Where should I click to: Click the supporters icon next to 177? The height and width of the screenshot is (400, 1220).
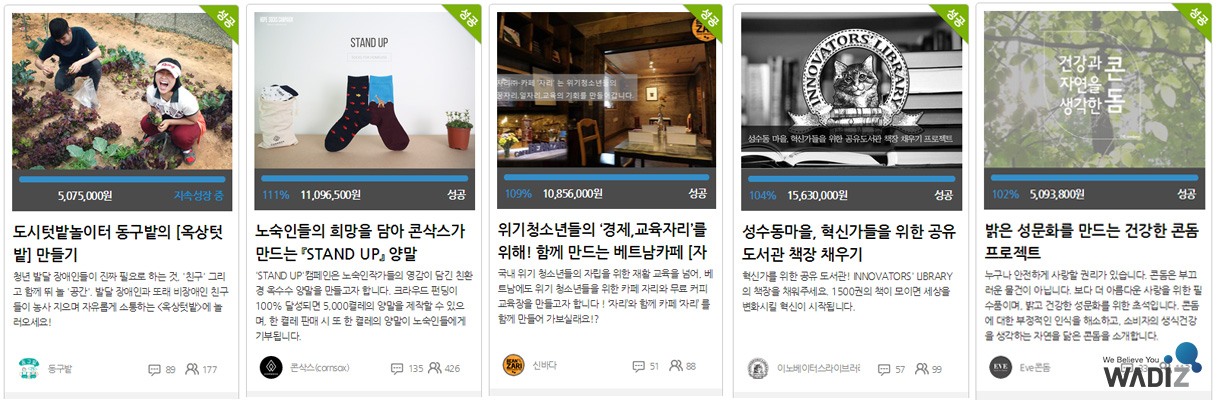pyautogui.click(x=192, y=369)
